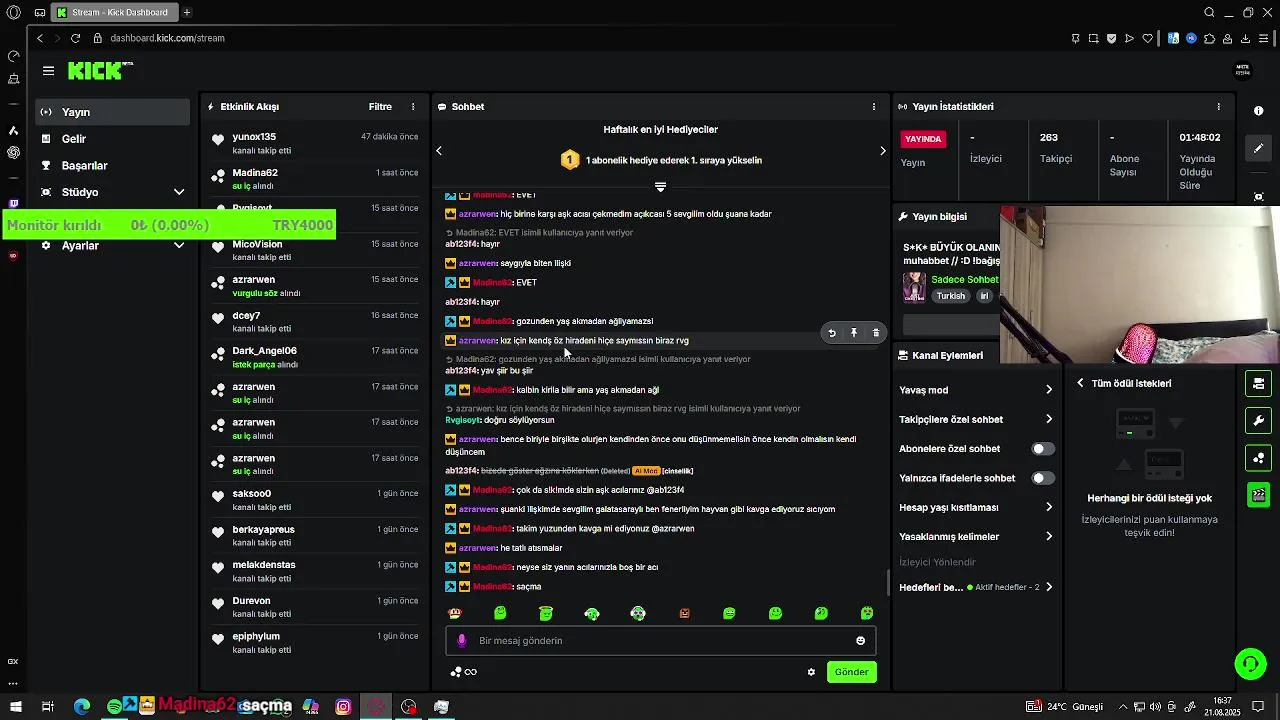Insert the monkey emote

click(455, 613)
